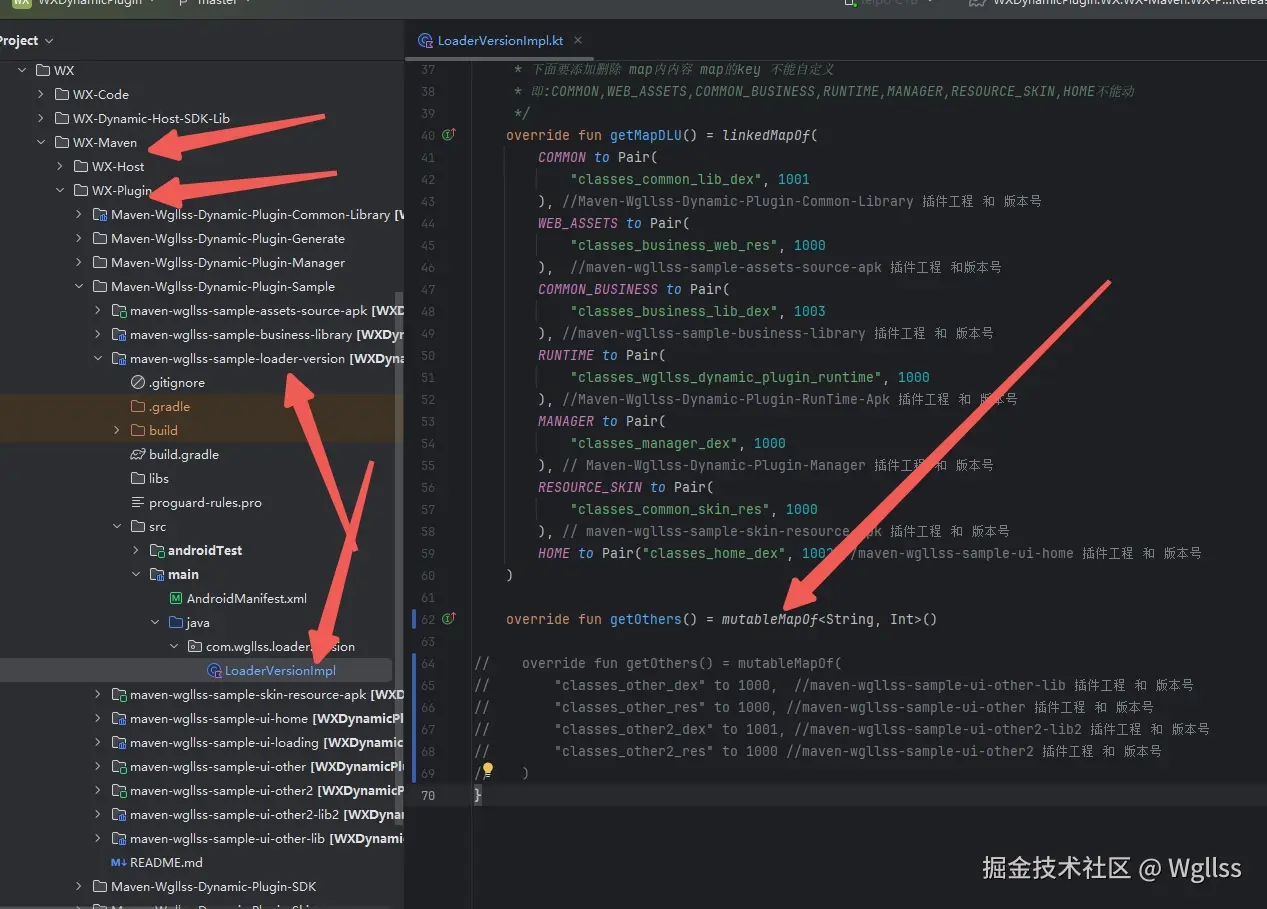Click the "classes_manager_dex" string
This screenshot has height=909, width=1267.
coord(654,443)
